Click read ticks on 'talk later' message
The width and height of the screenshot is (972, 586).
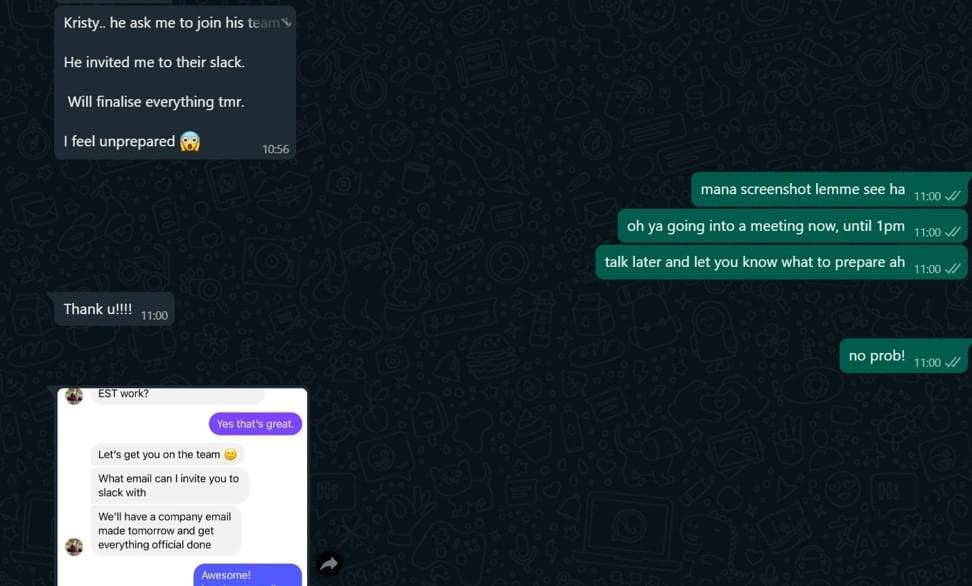(953, 269)
